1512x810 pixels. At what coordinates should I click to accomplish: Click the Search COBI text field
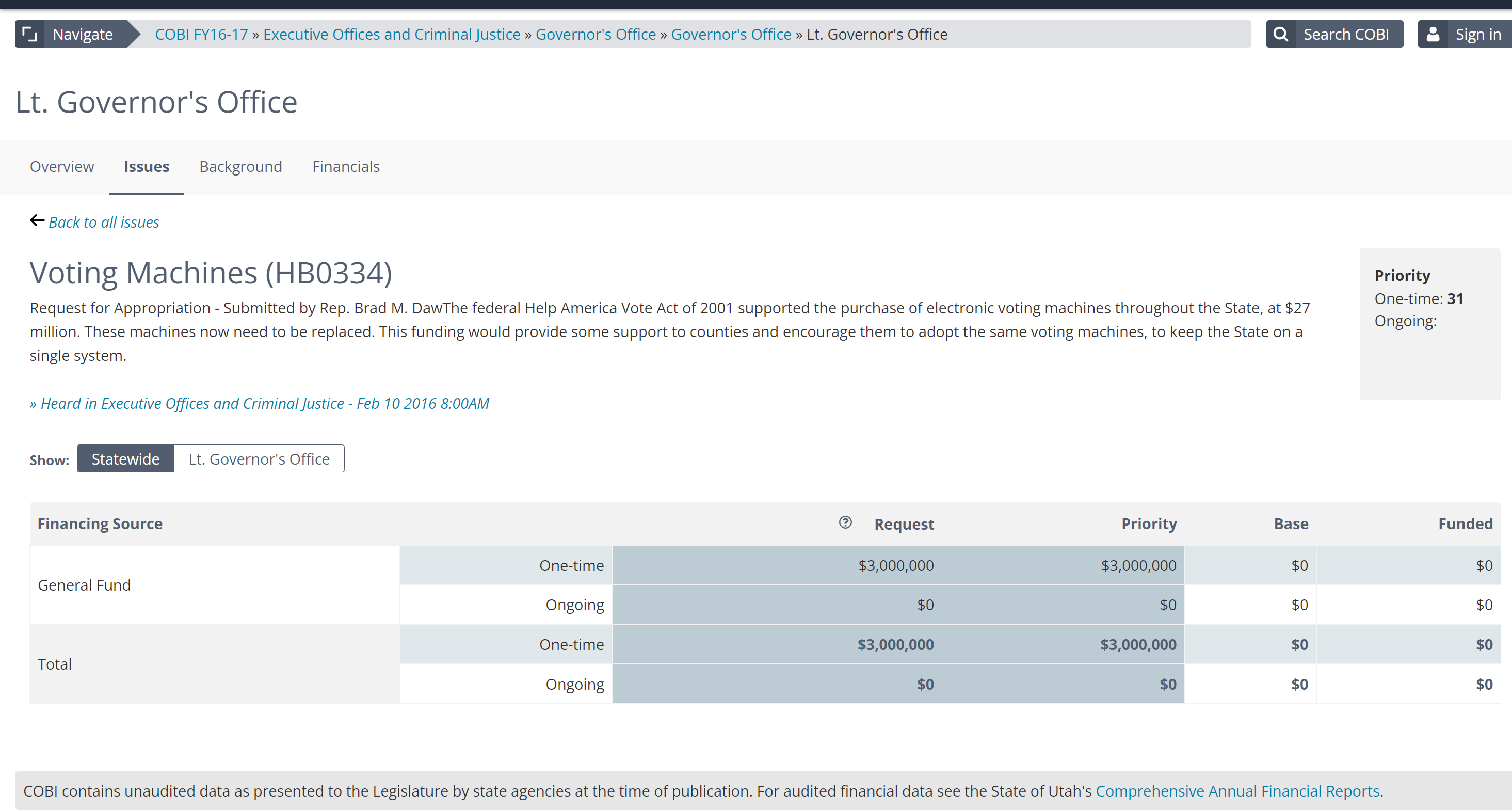click(x=1346, y=34)
